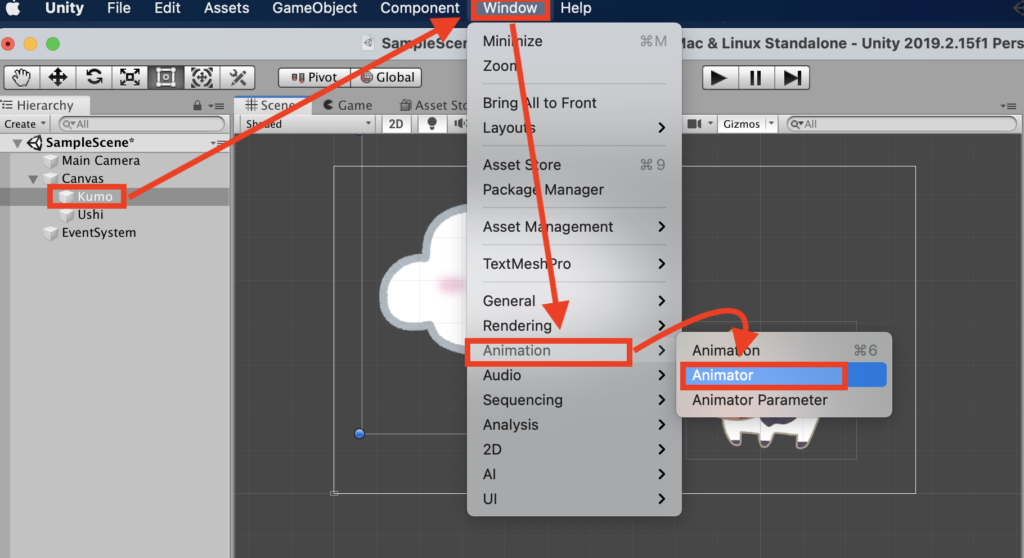Choose Asset Store menu entry
Image resolution: width=1024 pixels, height=558 pixels.
[x=574, y=165]
